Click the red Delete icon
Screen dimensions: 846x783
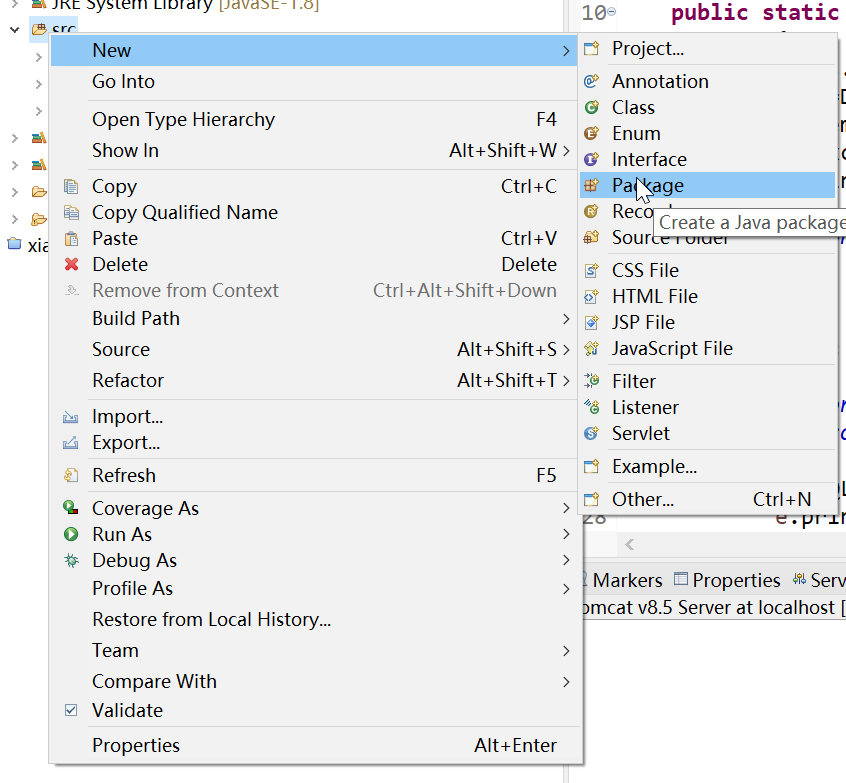pos(71,265)
